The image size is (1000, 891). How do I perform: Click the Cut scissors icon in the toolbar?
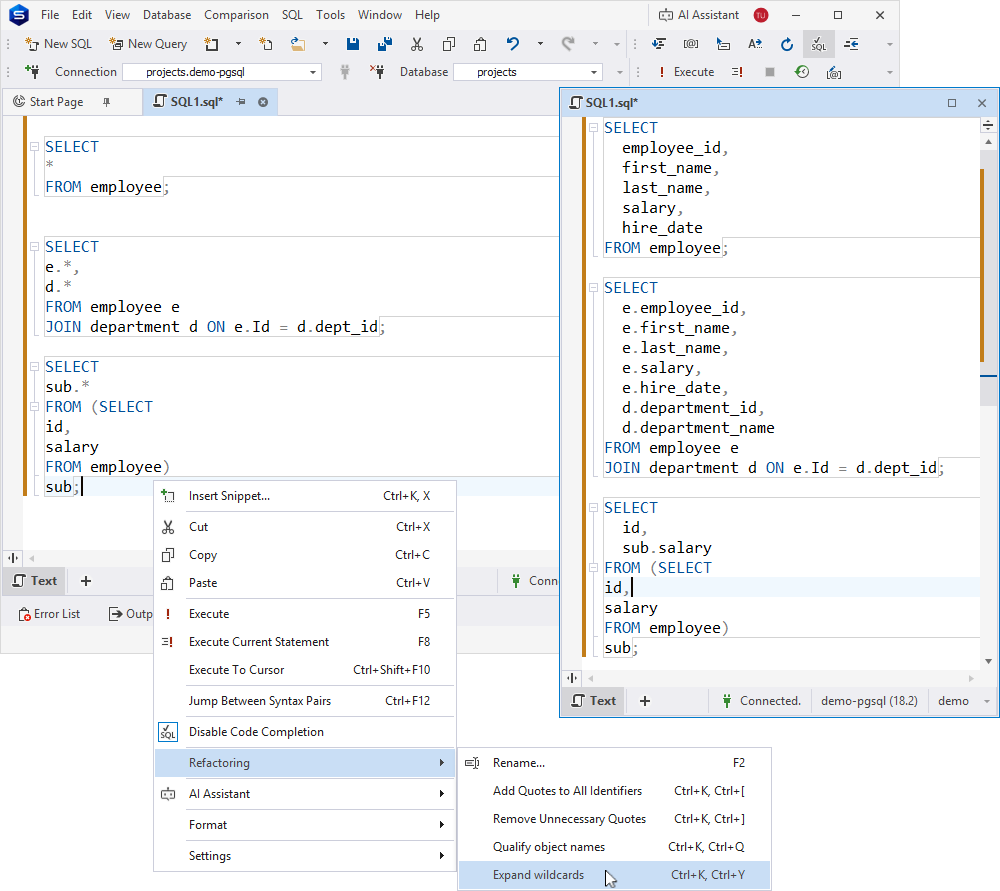(x=417, y=44)
